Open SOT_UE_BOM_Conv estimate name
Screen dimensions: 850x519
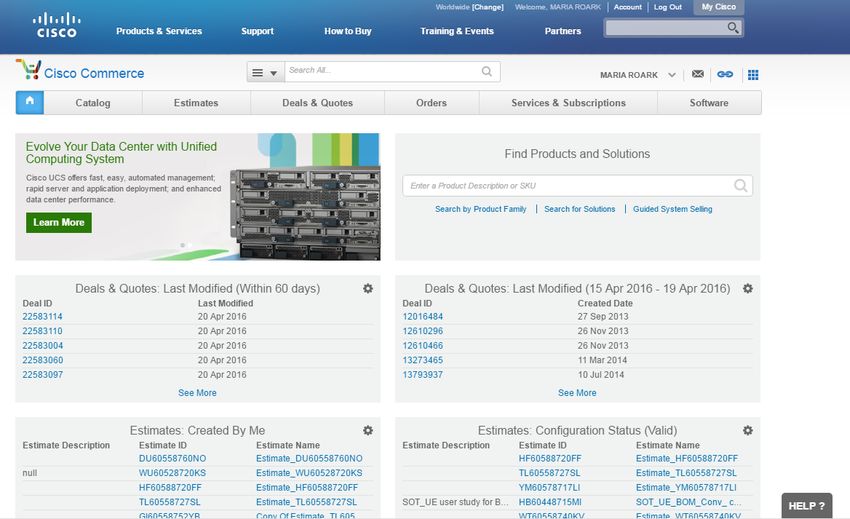click(688, 502)
